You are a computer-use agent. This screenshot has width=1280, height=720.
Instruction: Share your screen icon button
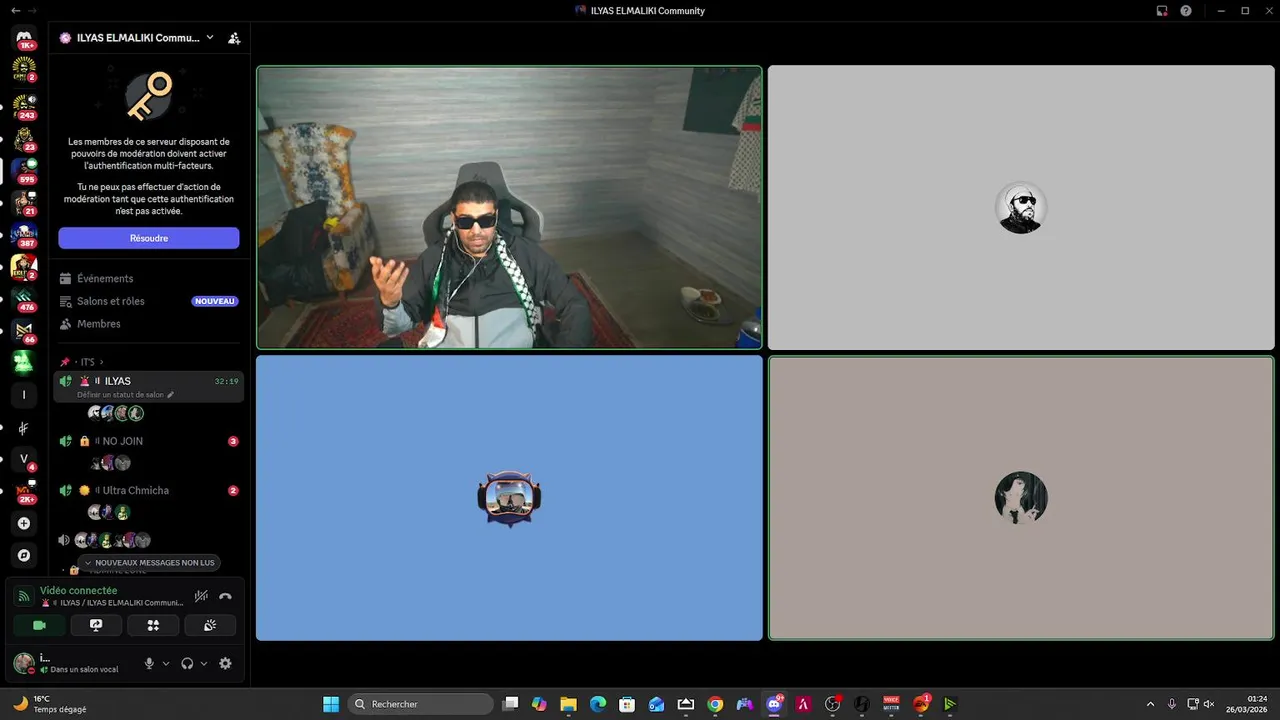tap(96, 625)
